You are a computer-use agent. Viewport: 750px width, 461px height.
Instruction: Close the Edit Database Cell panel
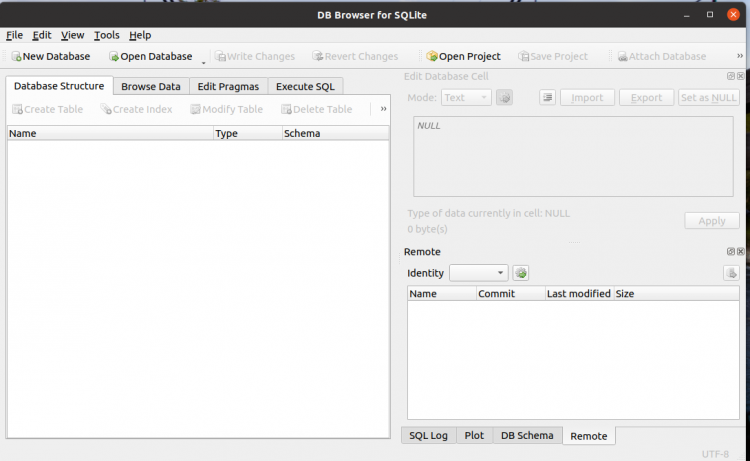pos(740,76)
